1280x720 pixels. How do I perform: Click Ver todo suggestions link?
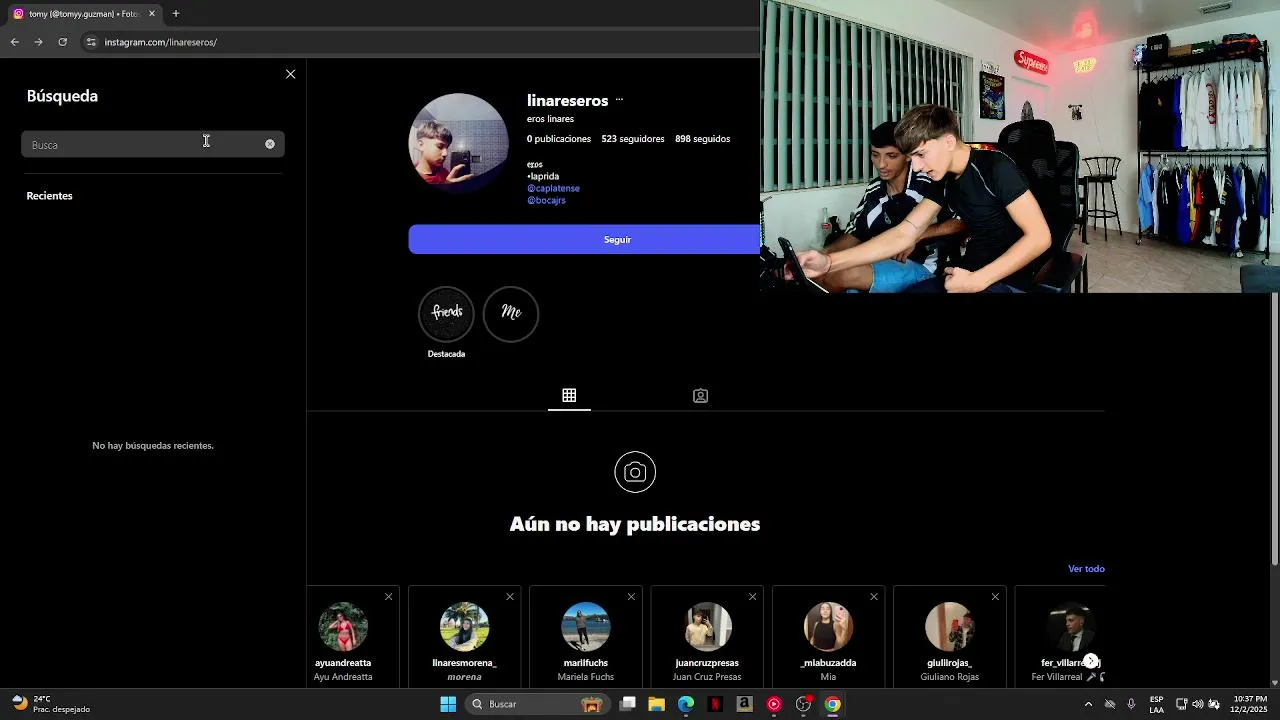[x=1086, y=569]
